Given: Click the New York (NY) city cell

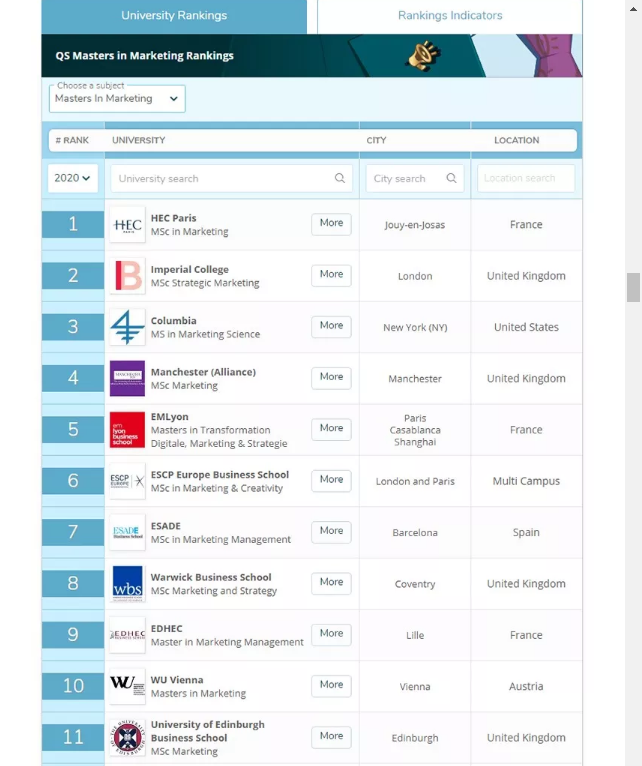Looking at the screenshot, I should (415, 328).
